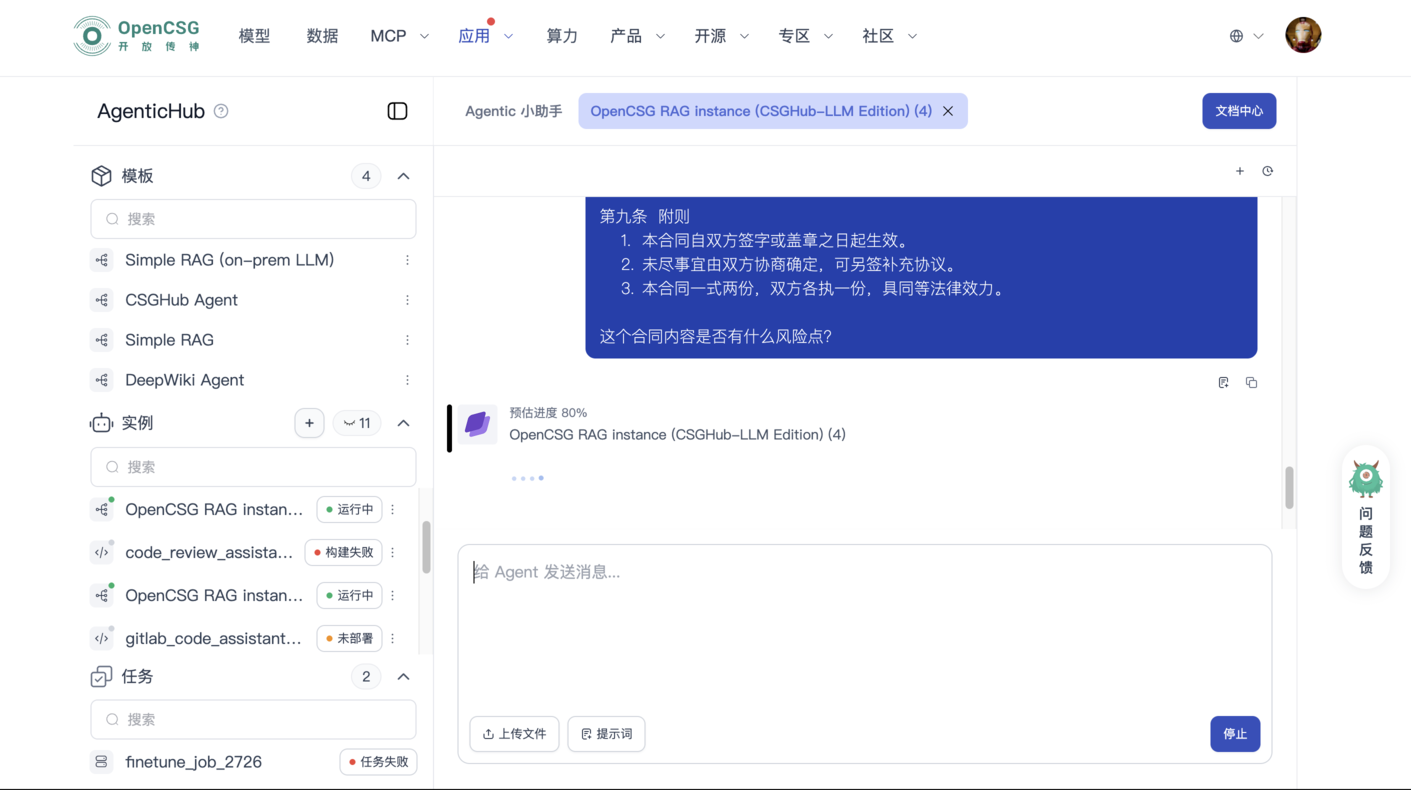Open the feedback monster widget

pos(1365,516)
